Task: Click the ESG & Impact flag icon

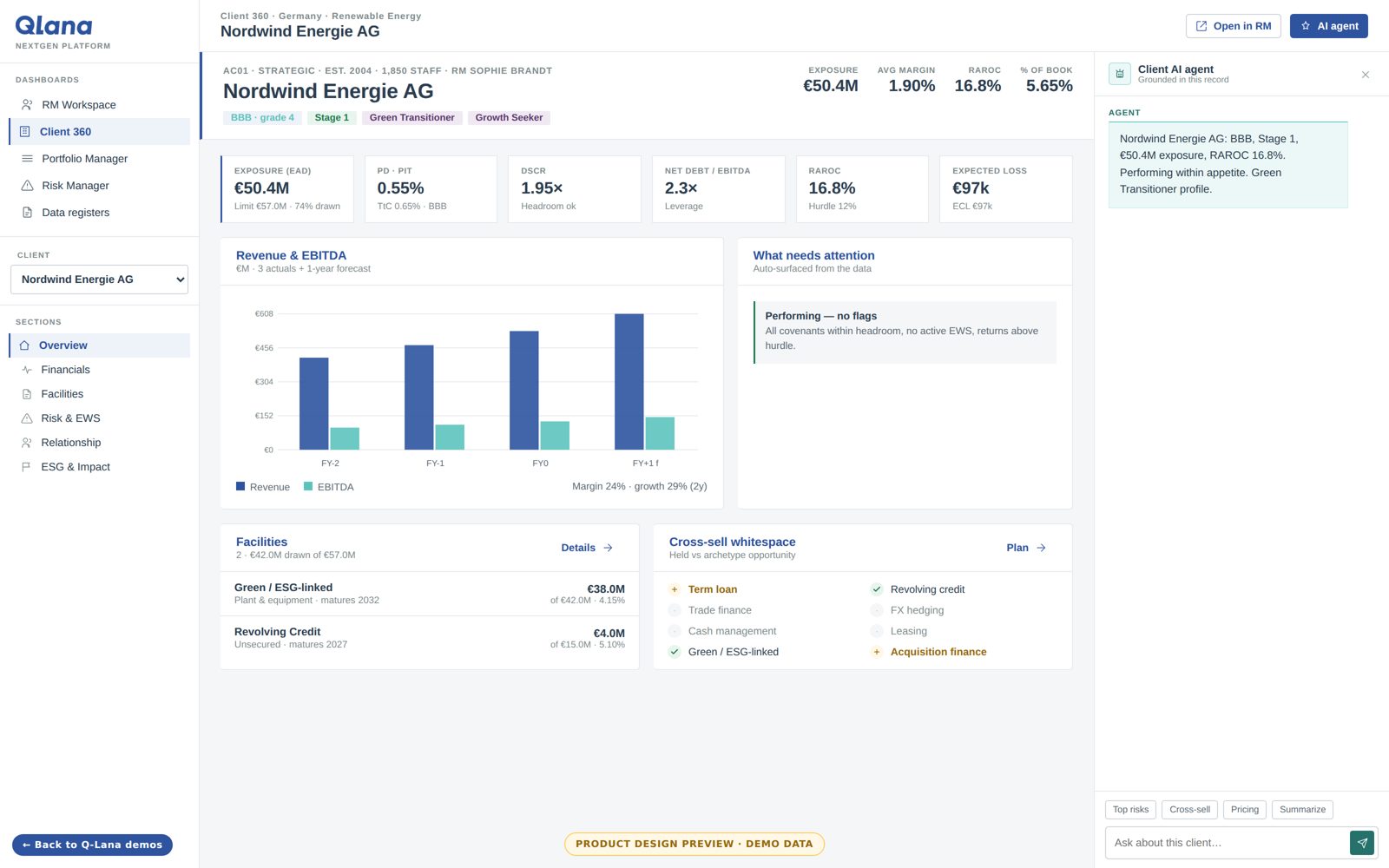Action: coord(27,467)
